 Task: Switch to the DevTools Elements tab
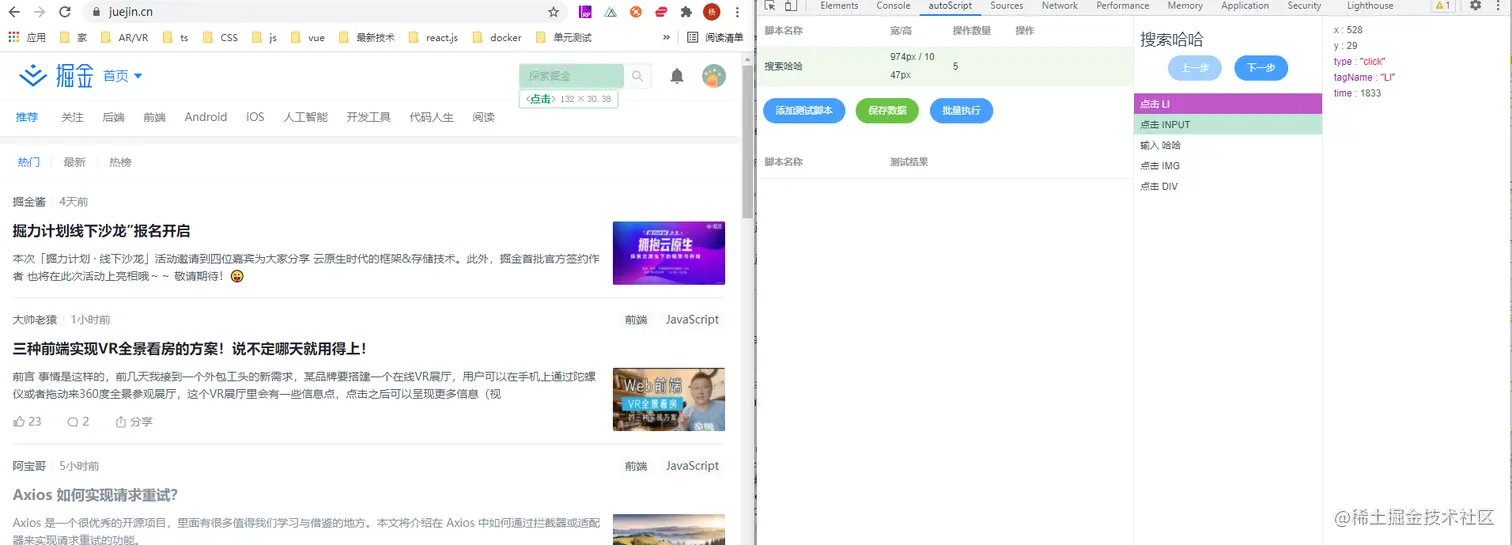coord(839,6)
